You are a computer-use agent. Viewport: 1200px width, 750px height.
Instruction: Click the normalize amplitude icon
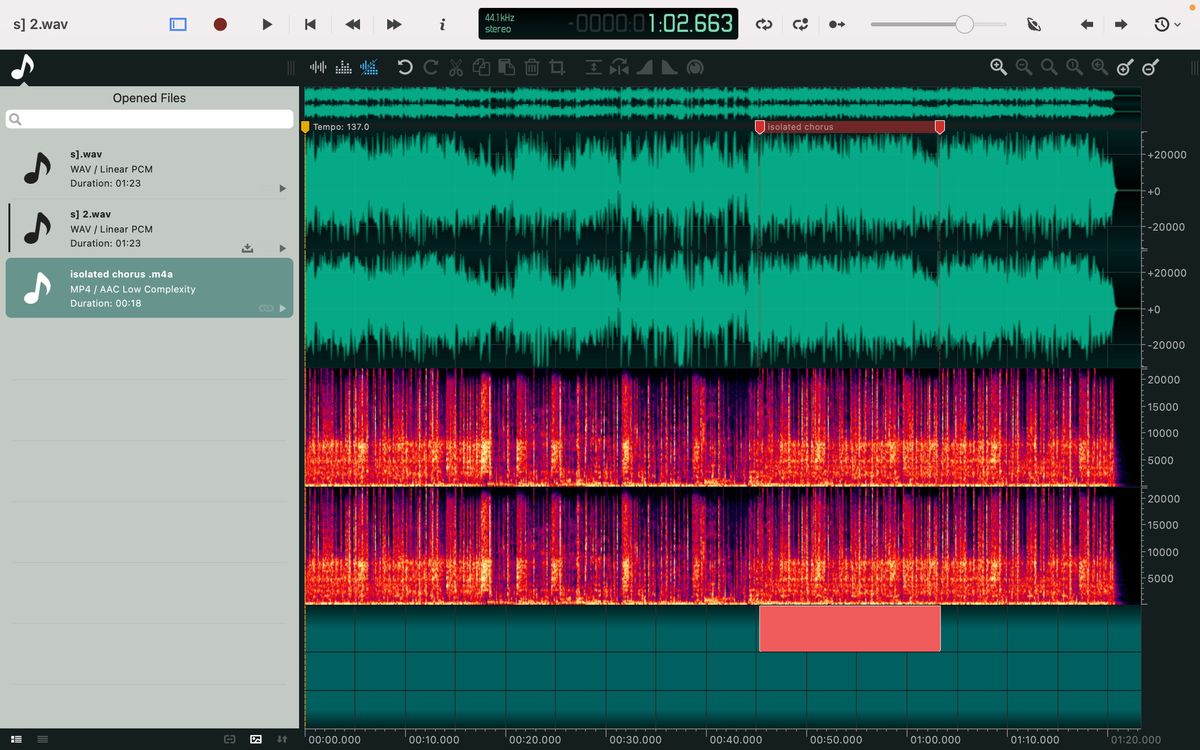(x=593, y=67)
